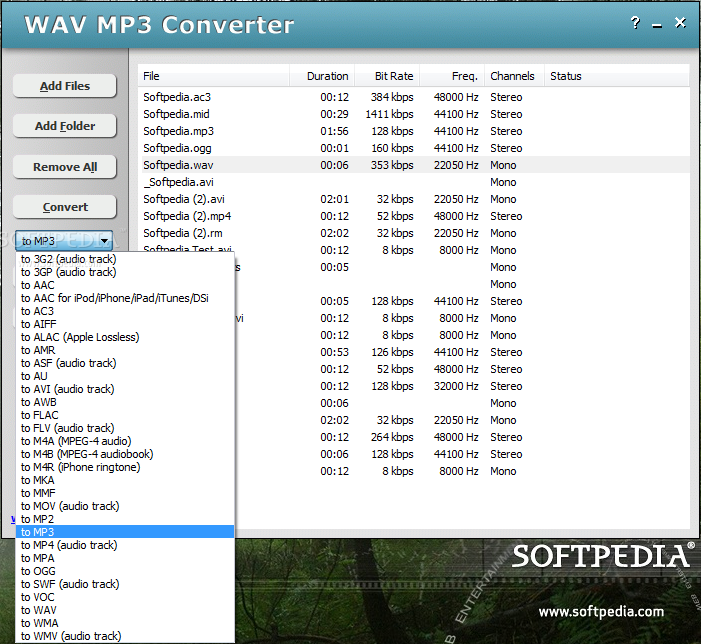Pick 'to ASF (audio track)' format
The height and width of the screenshot is (644, 701).
point(125,363)
